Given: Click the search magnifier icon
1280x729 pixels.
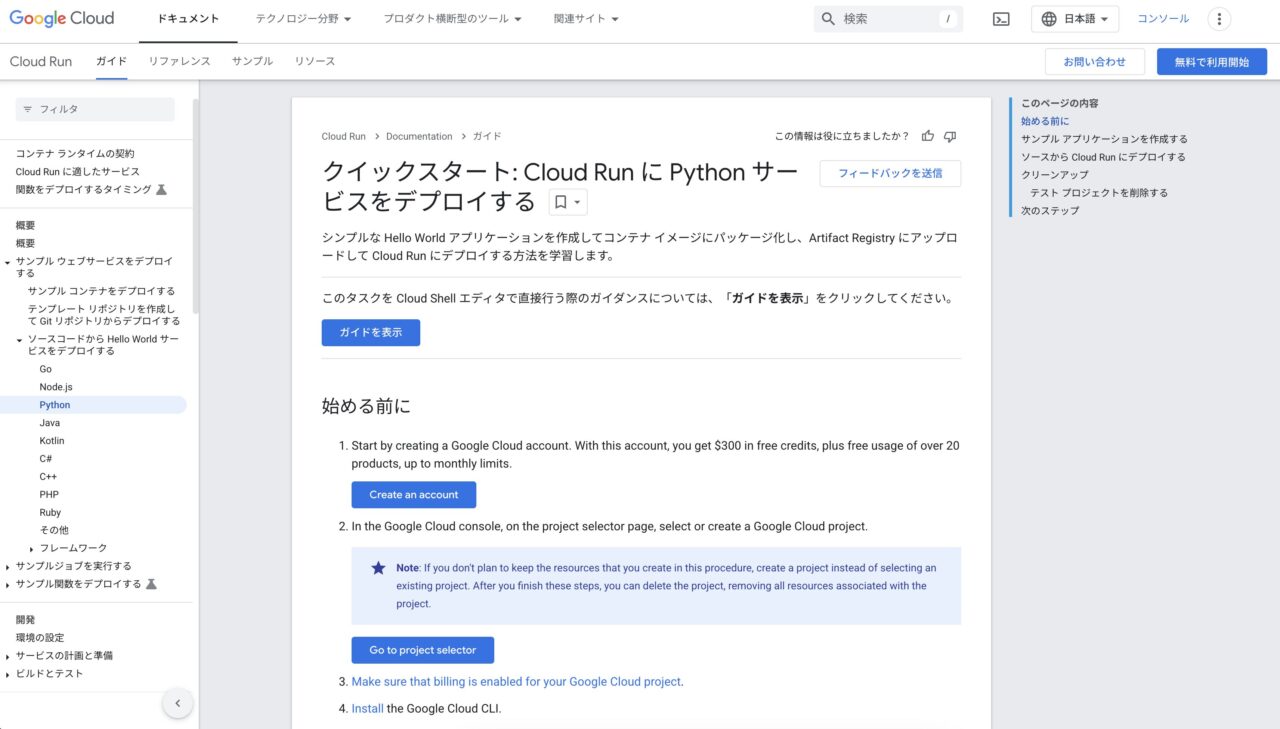Looking at the screenshot, I should click(x=828, y=19).
